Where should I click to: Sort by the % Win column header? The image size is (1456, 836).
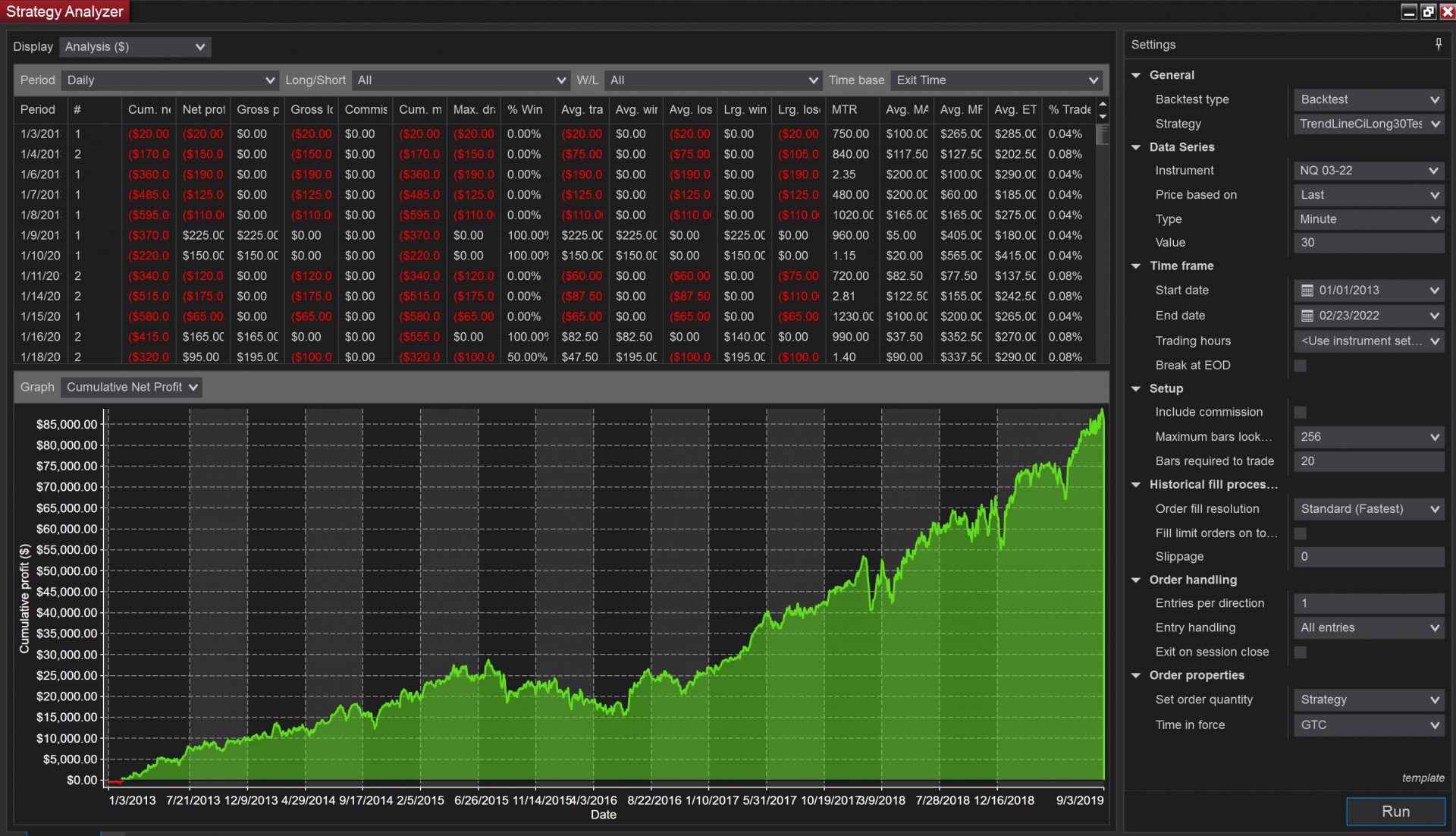pyautogui.click(x=526, y=110)
